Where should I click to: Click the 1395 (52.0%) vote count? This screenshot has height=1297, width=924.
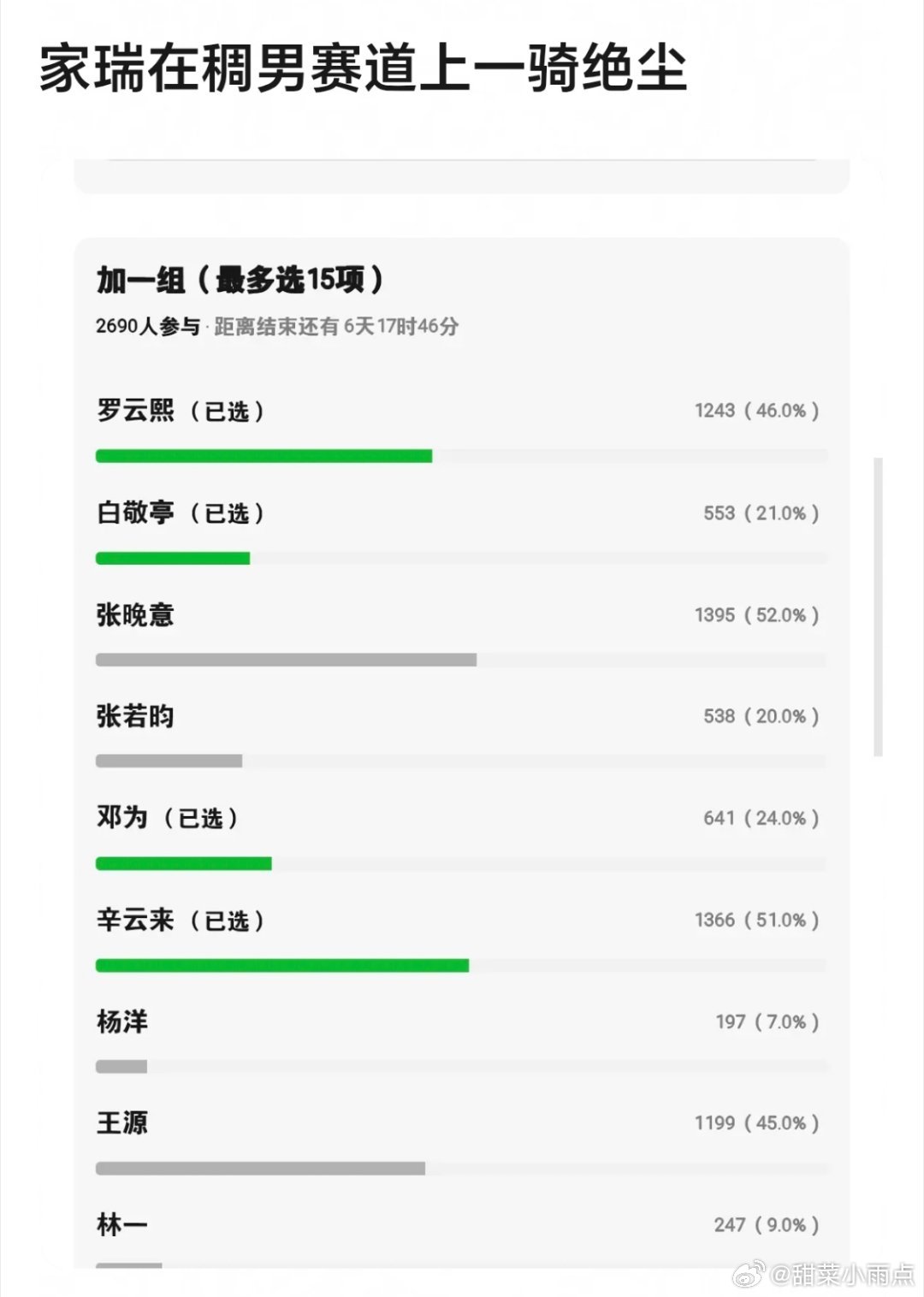[756, 615]
